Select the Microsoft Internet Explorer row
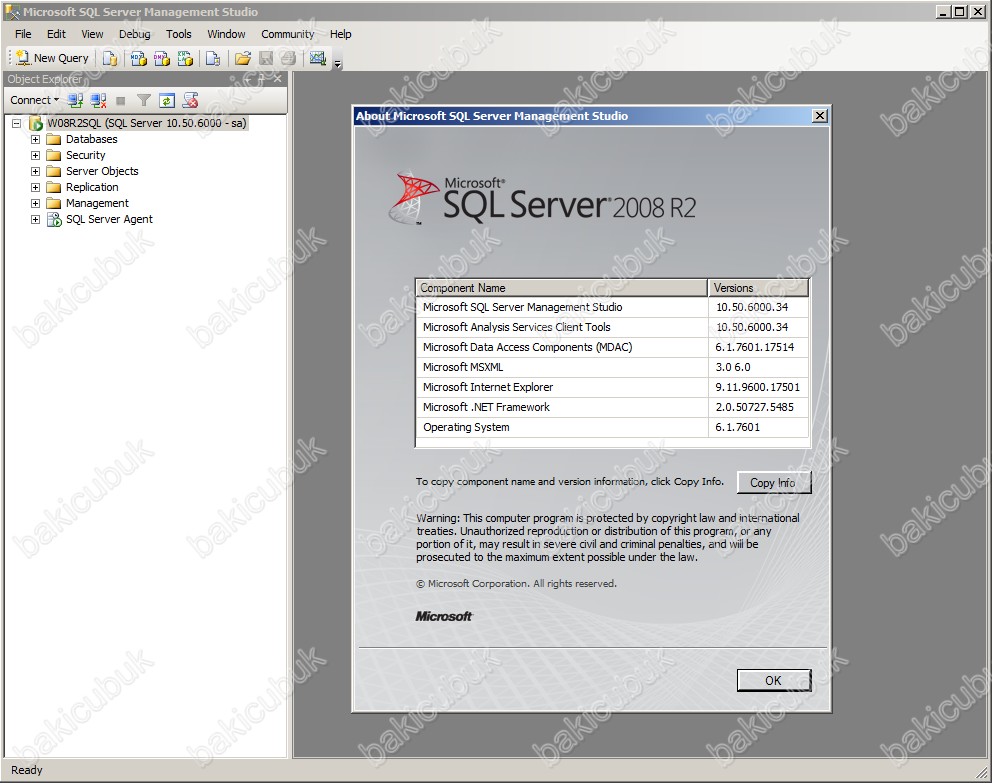This screenshot has width=992, height=783. pos(612,387)
